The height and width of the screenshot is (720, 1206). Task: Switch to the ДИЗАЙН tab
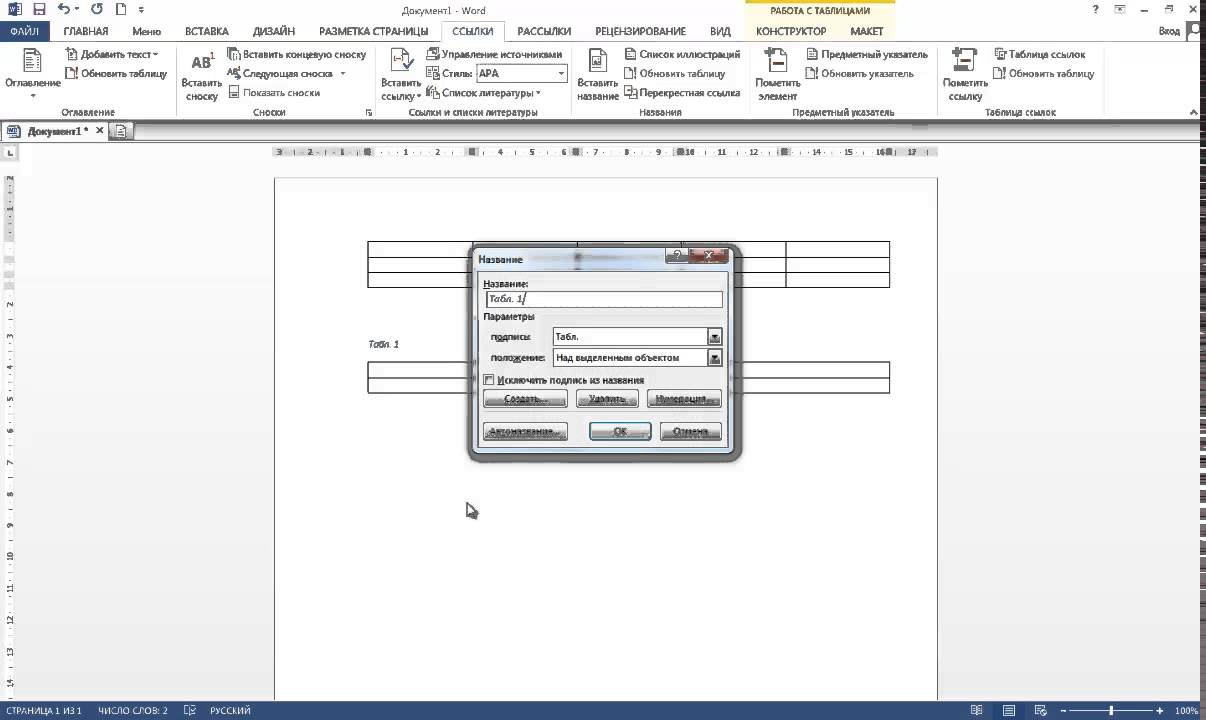pos(274,31)
